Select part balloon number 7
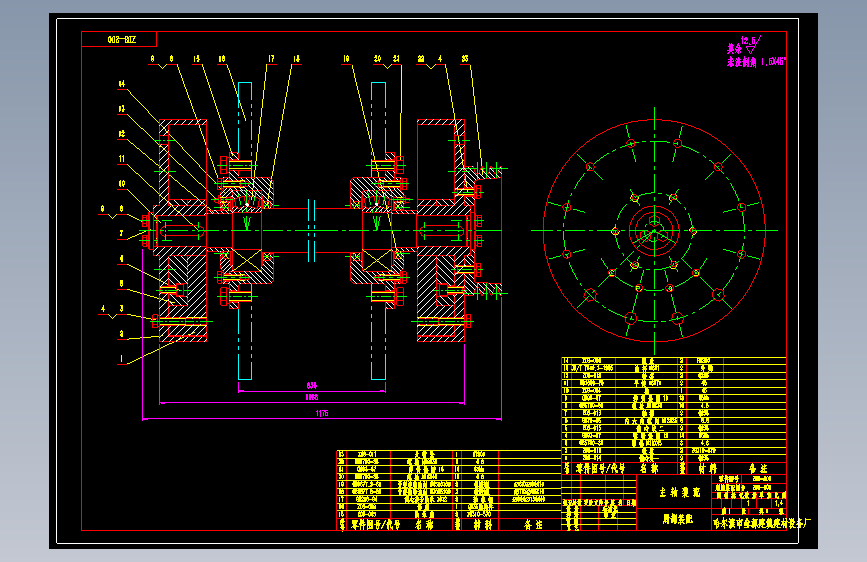 [122, 233]
